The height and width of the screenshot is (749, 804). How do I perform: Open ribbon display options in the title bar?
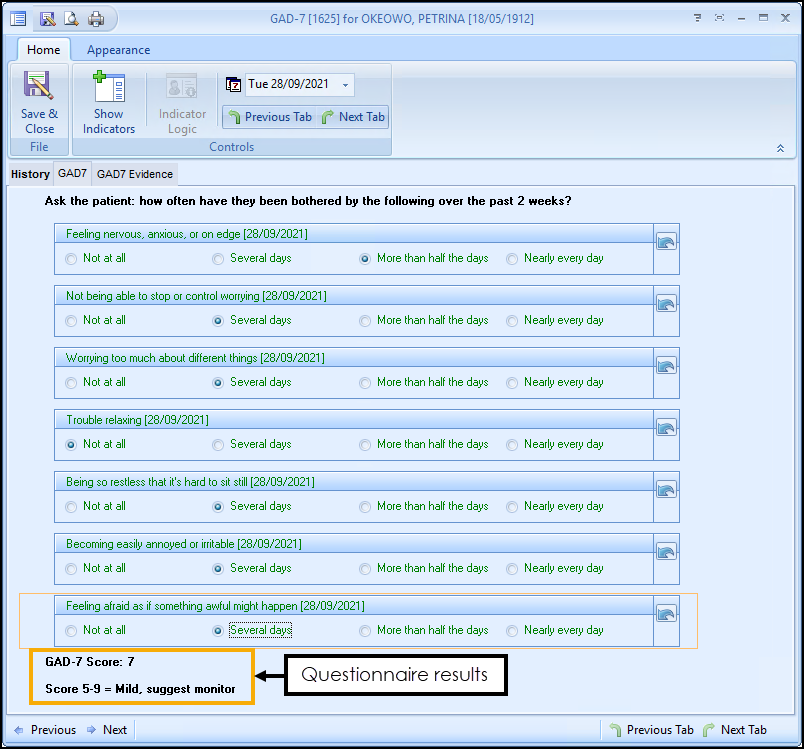point(696,18)
